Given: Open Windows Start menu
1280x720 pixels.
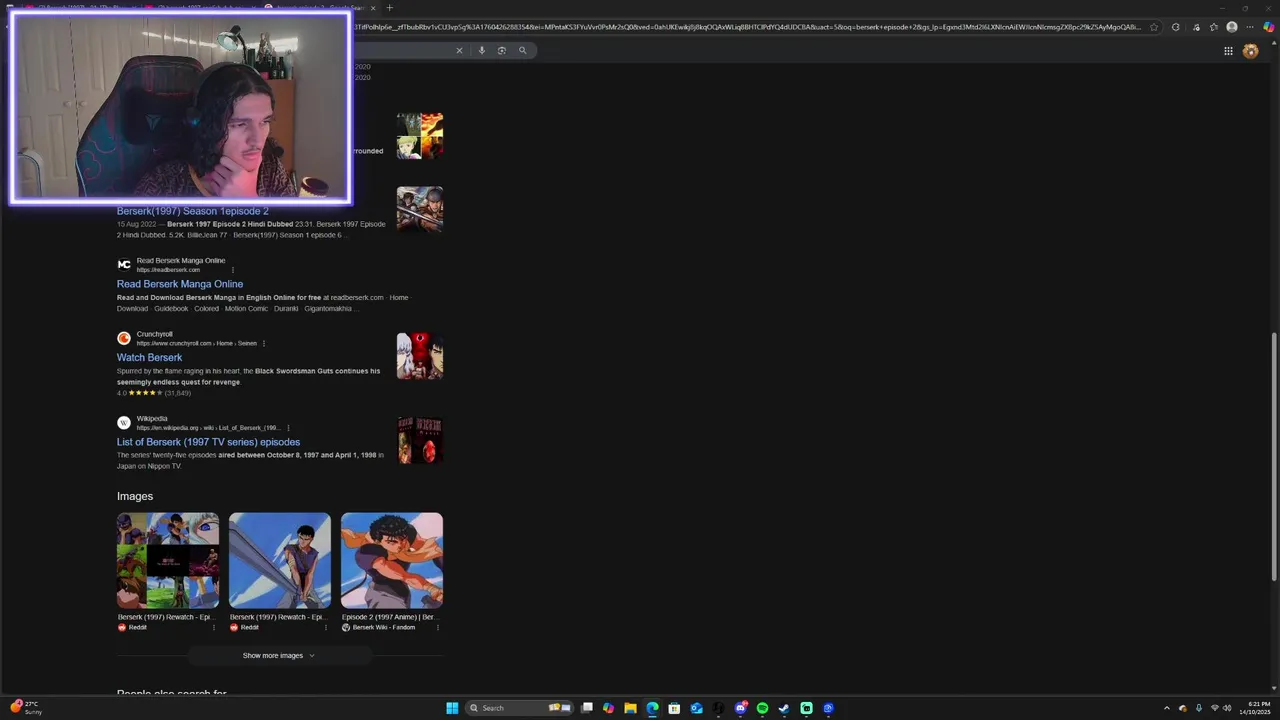Looking at the screenshot, I should (452, 708).
